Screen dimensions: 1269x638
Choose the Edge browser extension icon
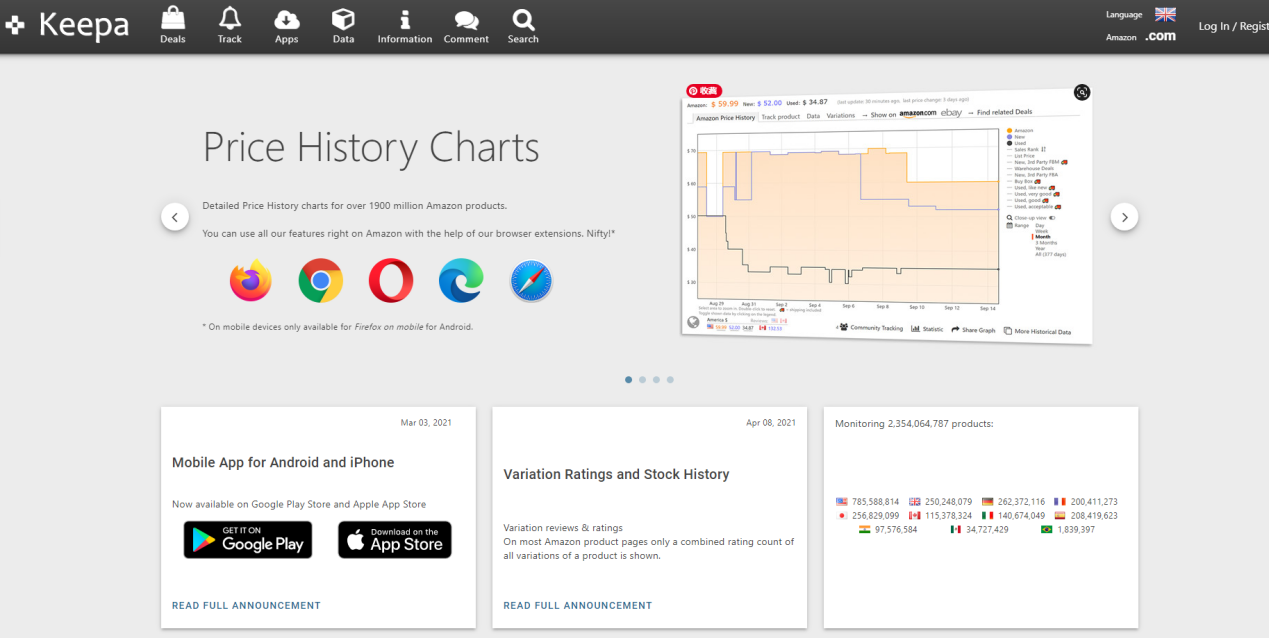[x=461, y=281]
